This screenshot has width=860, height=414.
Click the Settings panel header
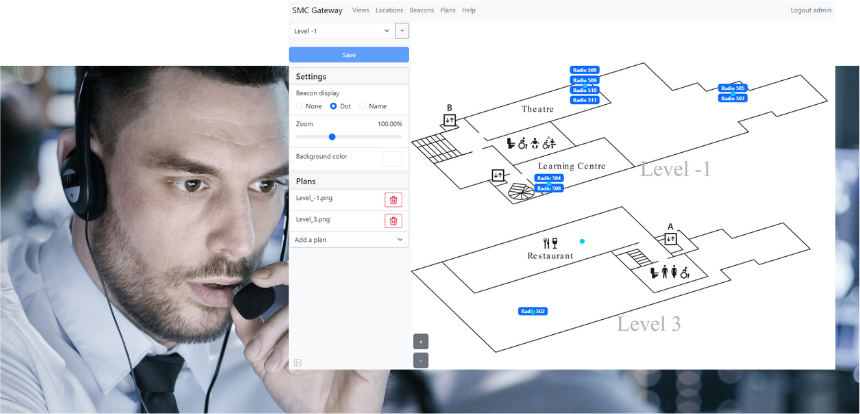[349, 76]
